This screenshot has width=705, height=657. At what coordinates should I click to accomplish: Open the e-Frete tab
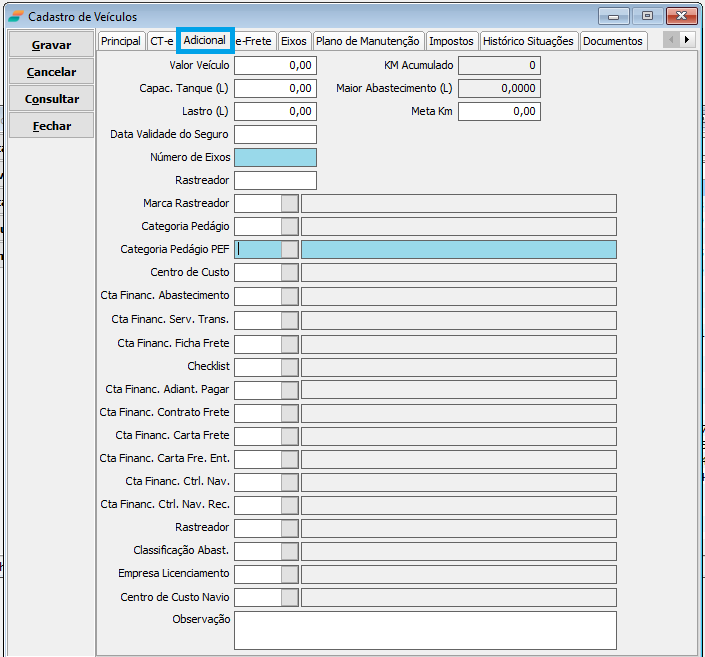point(254,41)
